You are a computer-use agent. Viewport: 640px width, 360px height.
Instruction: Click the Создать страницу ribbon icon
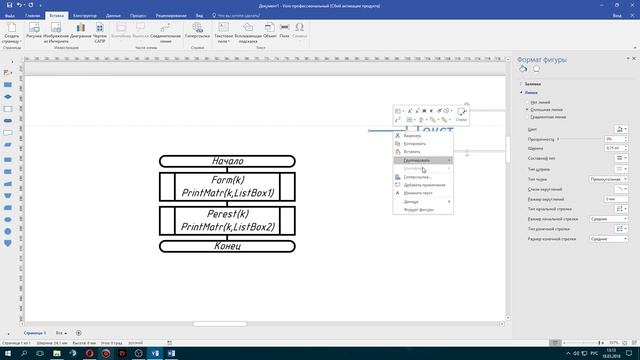(x=11, y=33)
